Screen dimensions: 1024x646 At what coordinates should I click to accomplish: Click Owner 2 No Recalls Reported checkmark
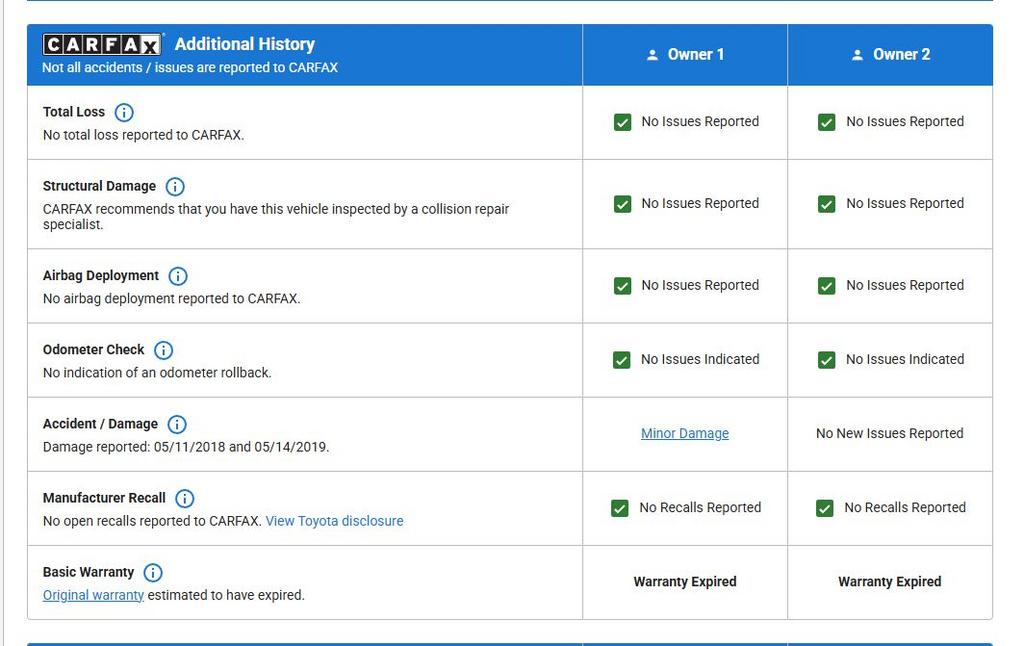(825, 508)
